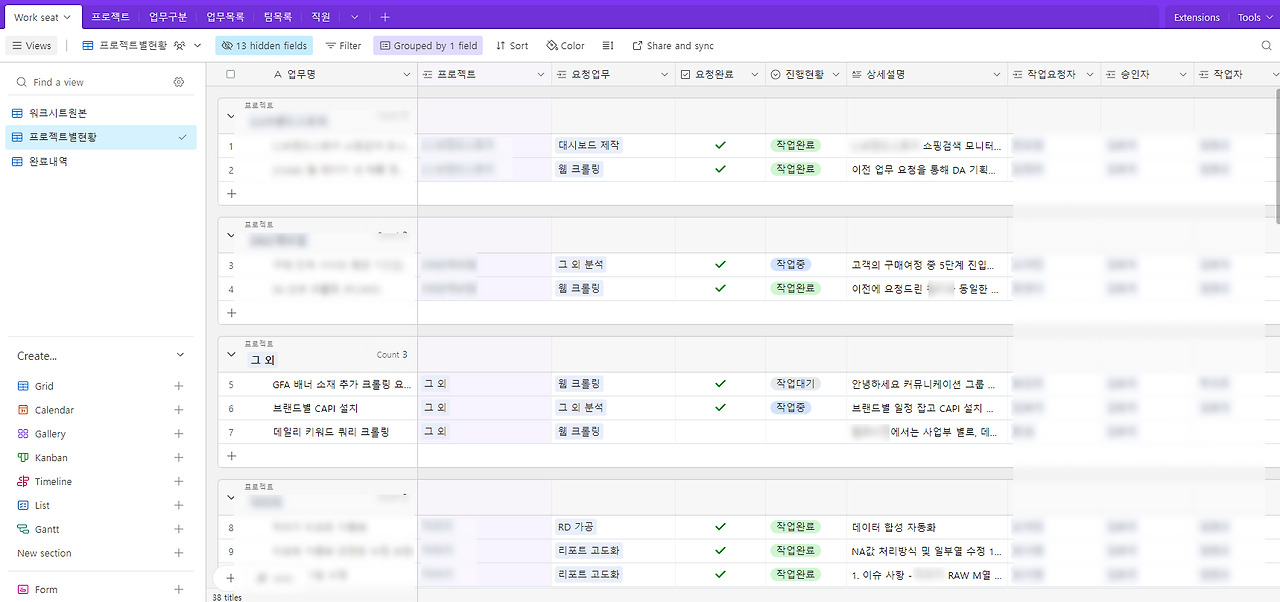Image resolution: width=1280 pixels, height=602 pixels.
Task: Open the row height settings icon
Action: [608, 45]
